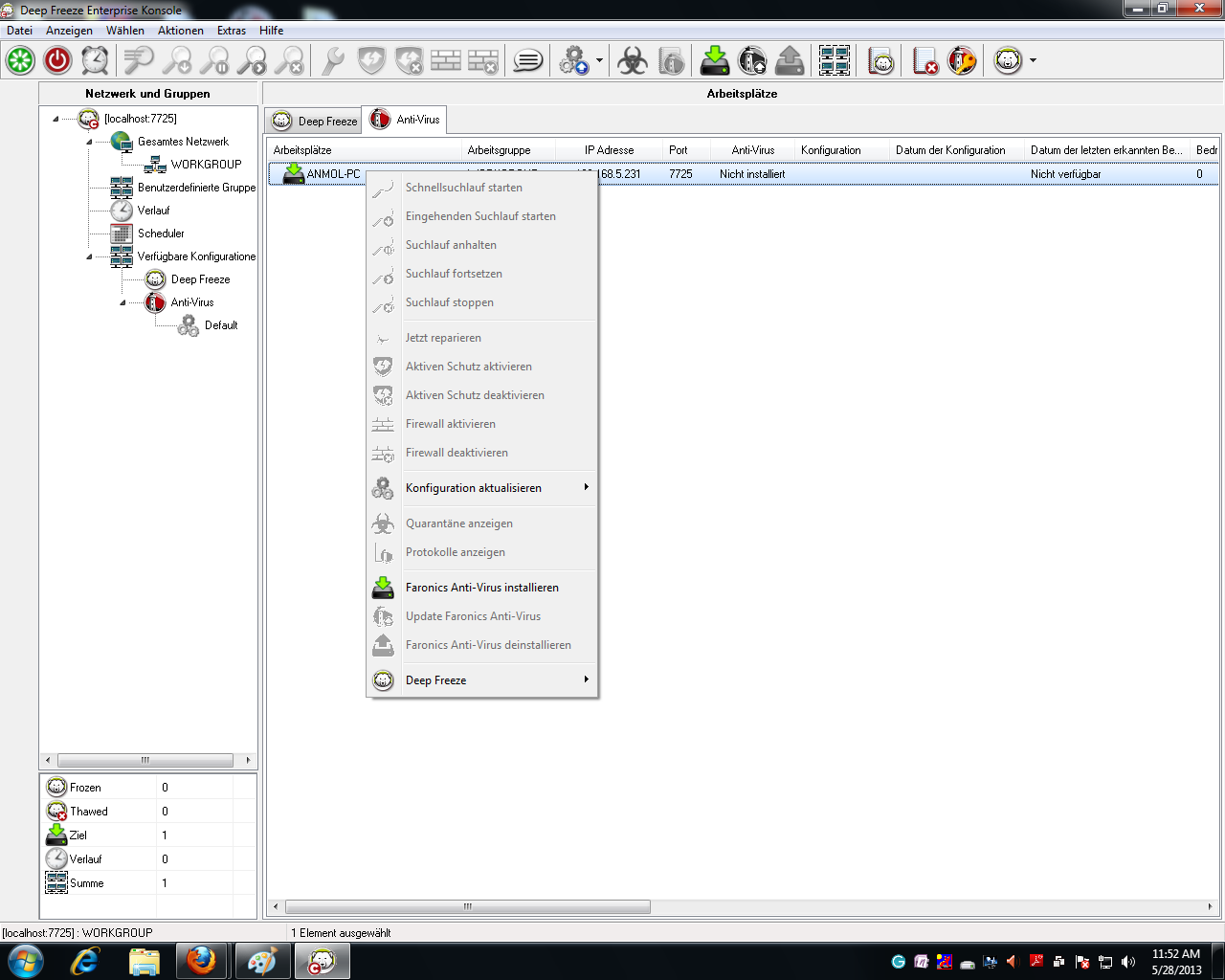Click the green restart toolbar icon
Viewport: 1225px width, 980px height.
point(20,60)
